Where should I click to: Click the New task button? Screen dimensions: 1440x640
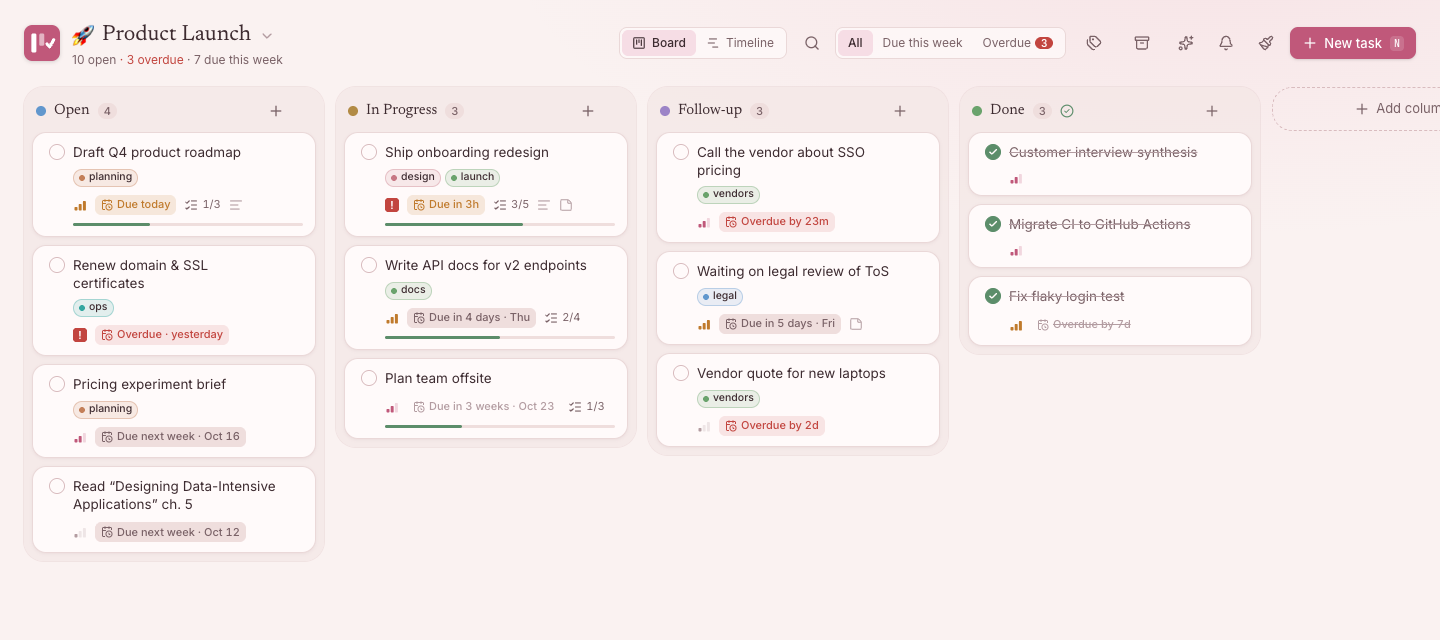pyautogui.click(x=1353, y=43)
